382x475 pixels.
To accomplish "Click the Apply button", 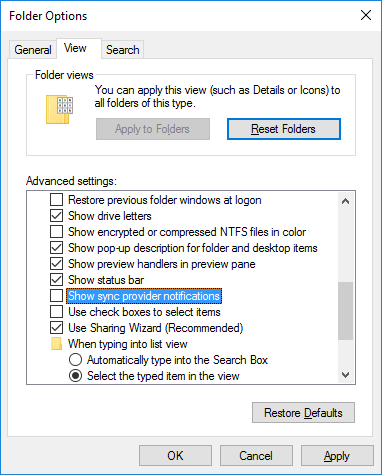I will [x=337, y=455].
